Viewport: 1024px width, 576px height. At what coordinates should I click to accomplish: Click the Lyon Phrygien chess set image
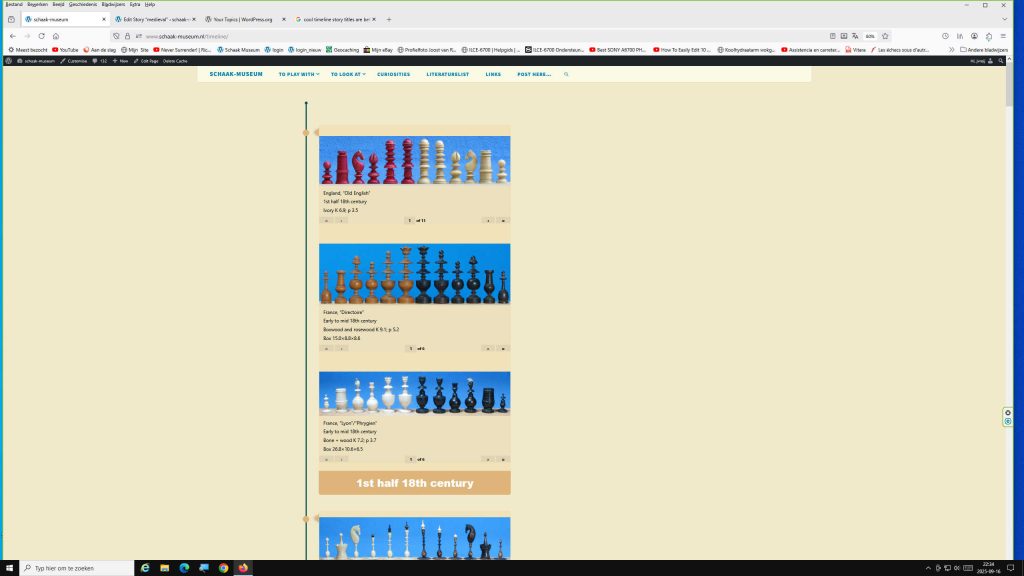414,394
